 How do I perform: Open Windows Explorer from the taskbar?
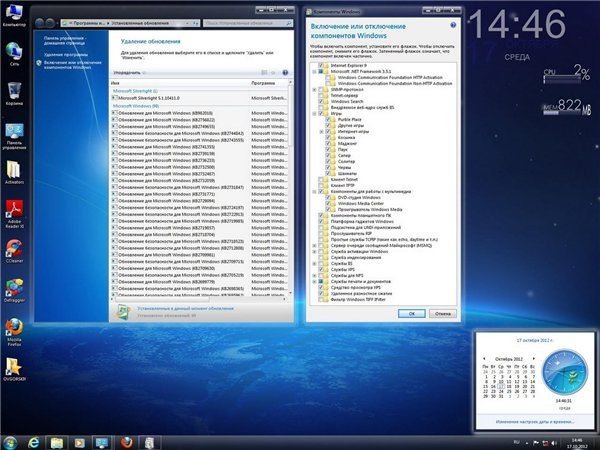pos(57,443)
